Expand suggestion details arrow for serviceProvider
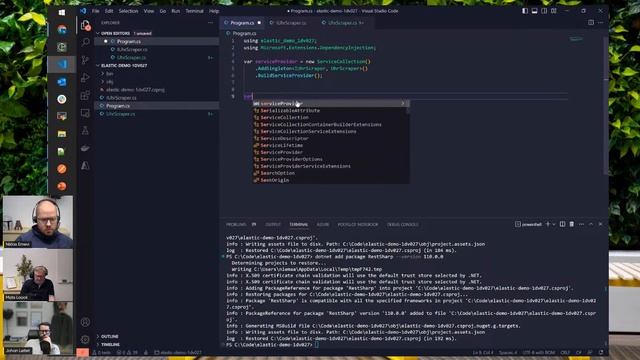The width and height of the screenshot is (640, 360). [403, 103]
